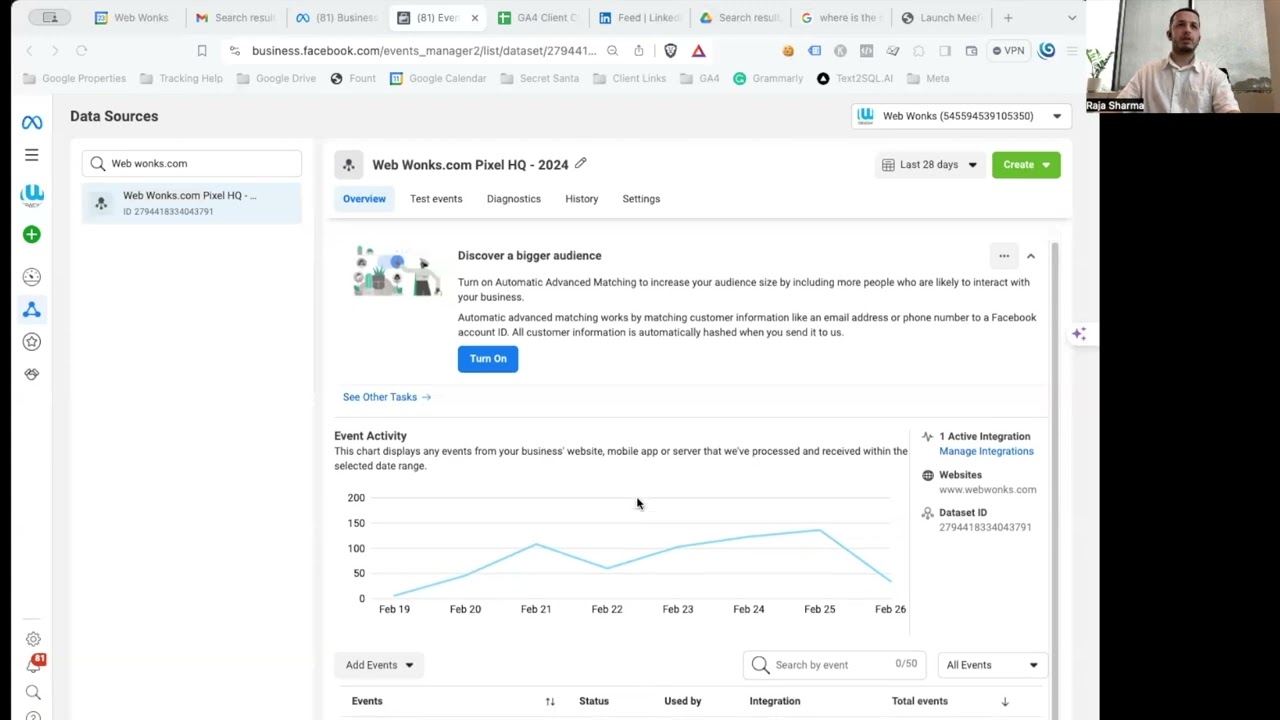Click the Manage Integrations link
Image resolution: width=1280 pixels, height=720 pixels.
tap(986, 451)
